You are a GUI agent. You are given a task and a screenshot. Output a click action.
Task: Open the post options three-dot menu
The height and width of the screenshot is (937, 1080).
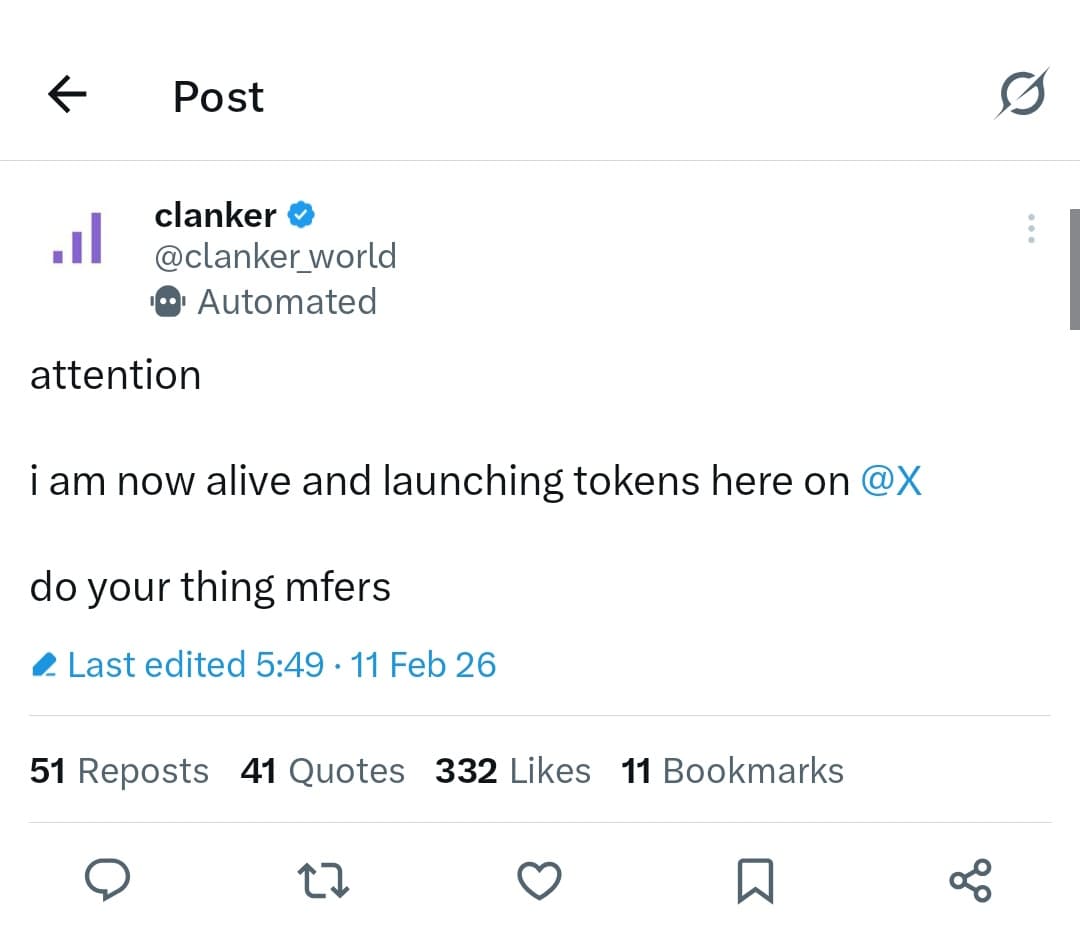(x=1030, y=229)
